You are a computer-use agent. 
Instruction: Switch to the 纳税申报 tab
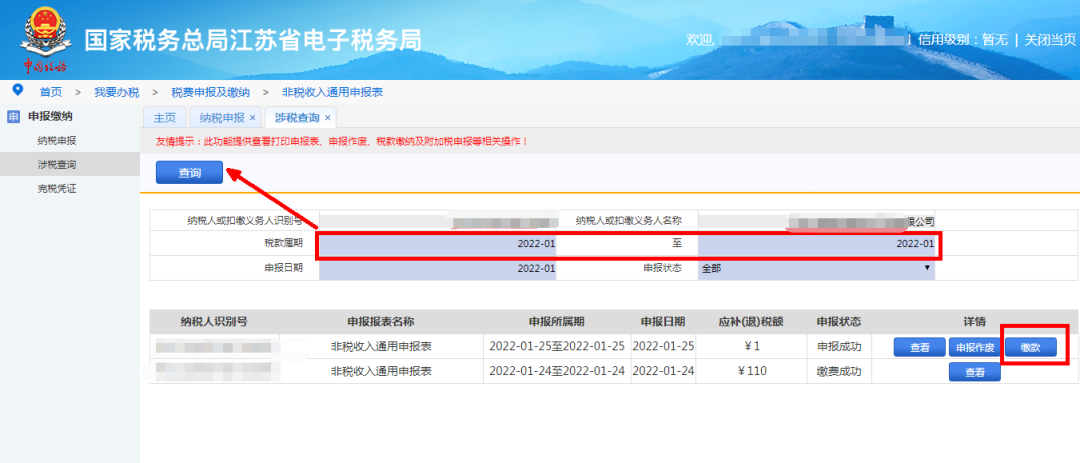tap(221, 117)
